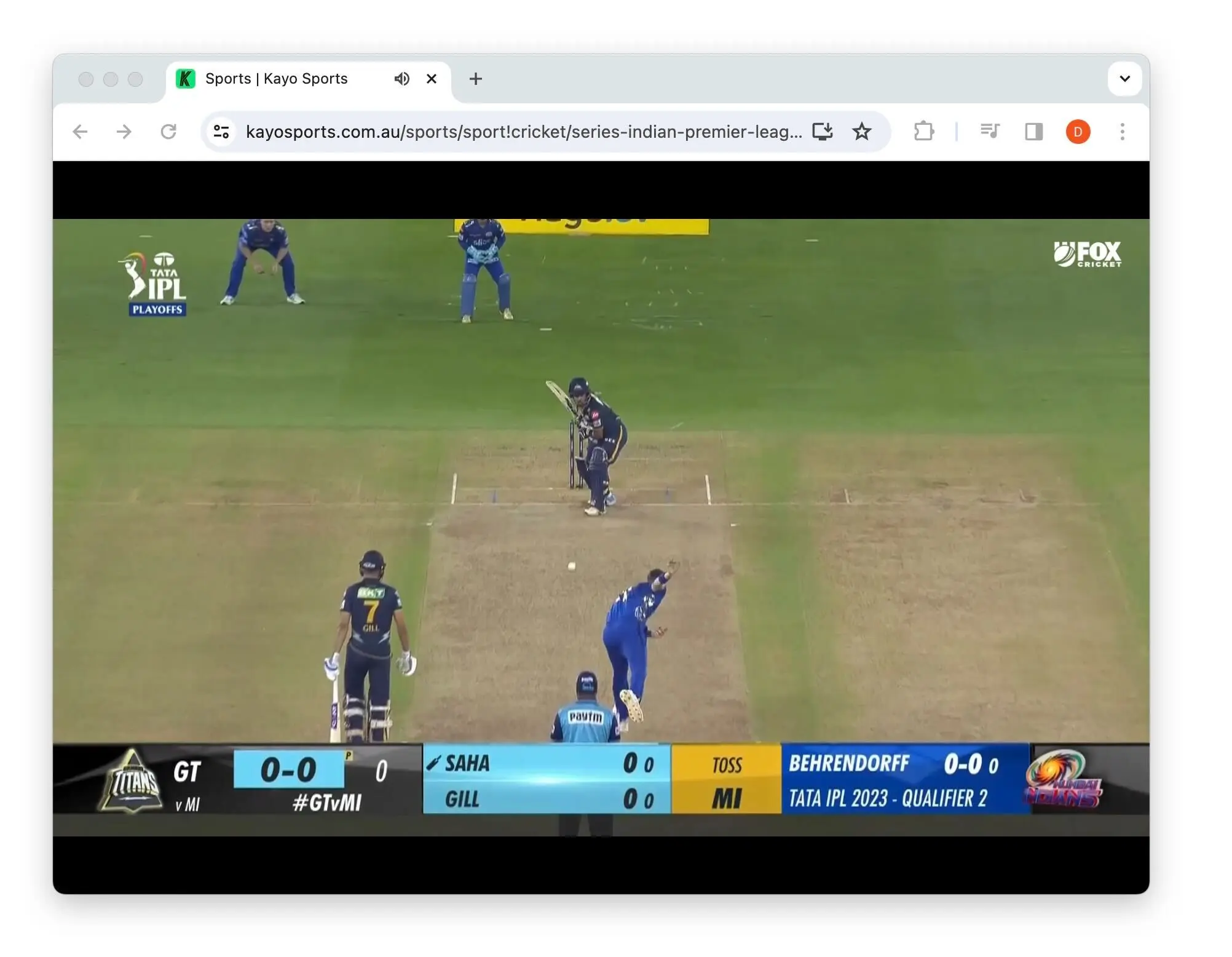Click the Gujarat Titans team logo
The height and width of the screenshot is (957, 1232).
[x=132, y=781]
